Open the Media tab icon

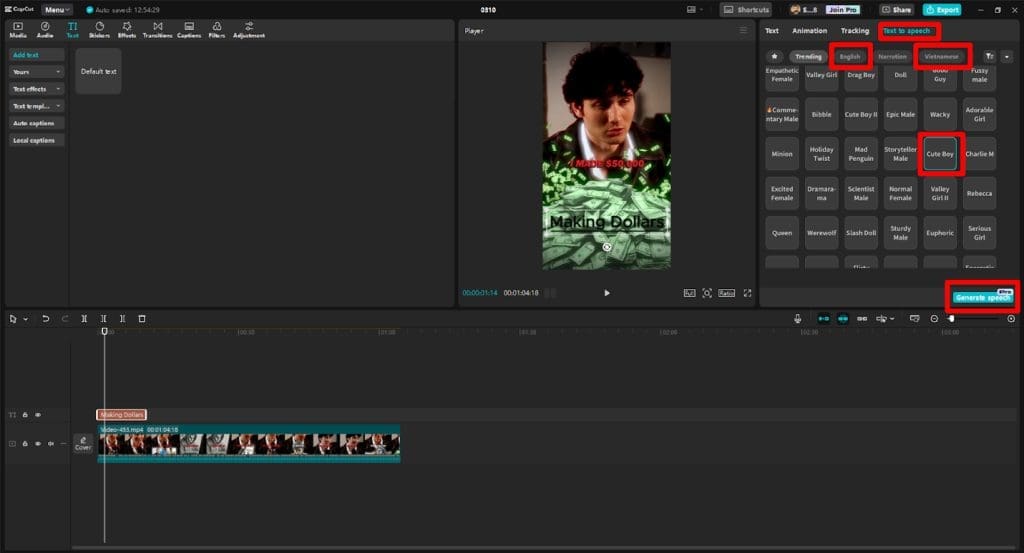tap(18, 30)
